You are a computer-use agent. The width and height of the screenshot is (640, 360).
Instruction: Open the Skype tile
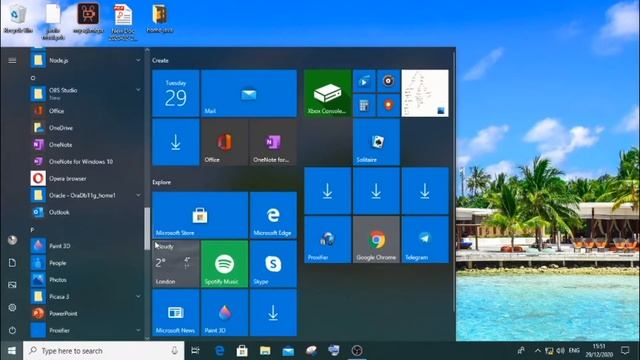[273, 264]
